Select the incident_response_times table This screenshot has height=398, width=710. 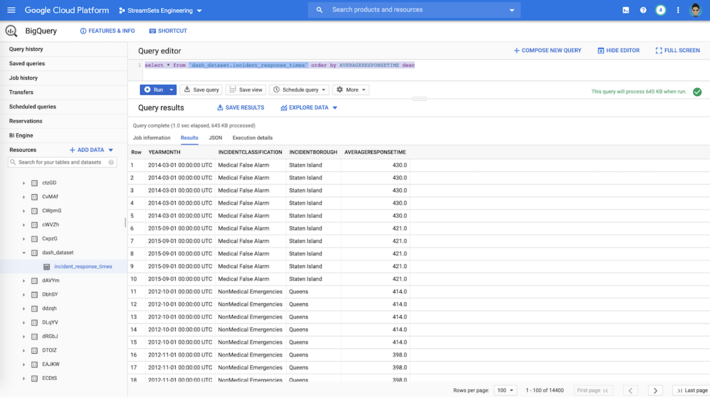(83, 267)
